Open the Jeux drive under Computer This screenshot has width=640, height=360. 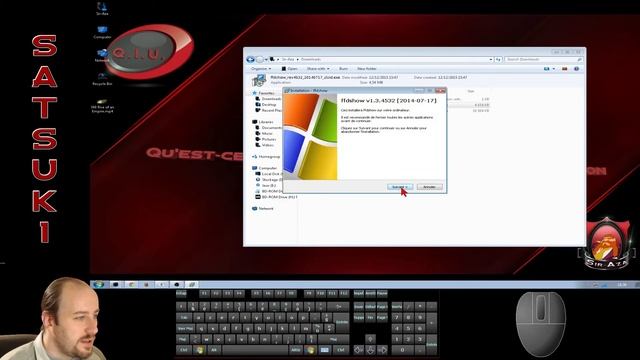coord(266,185)
